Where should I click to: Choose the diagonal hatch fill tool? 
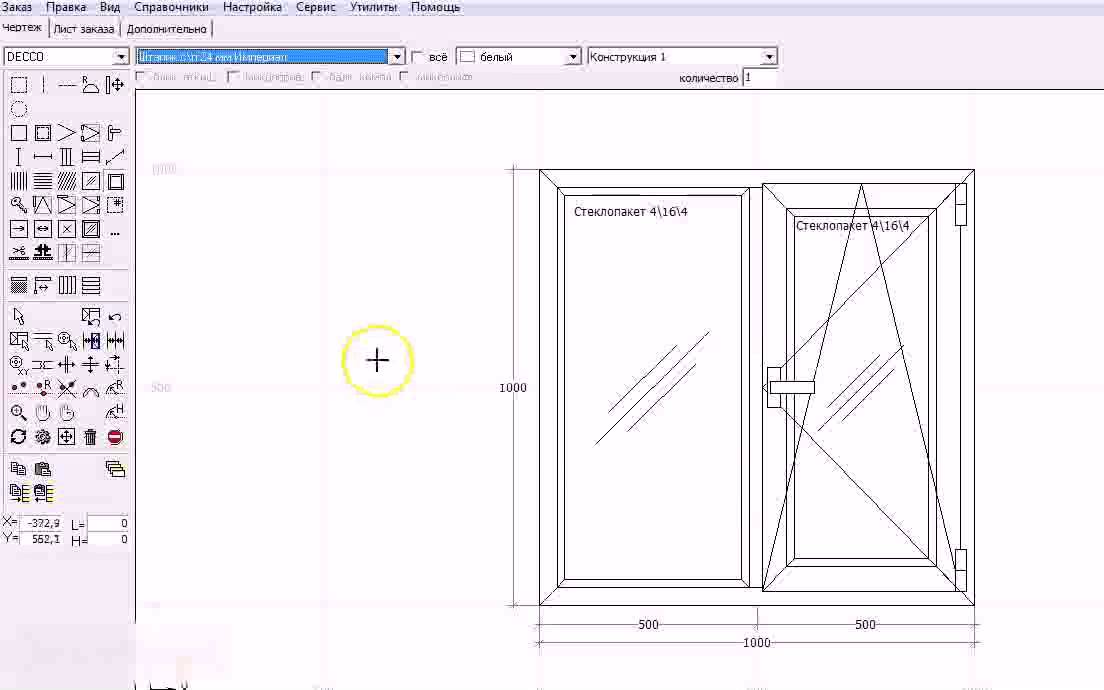tap(67, 181)
